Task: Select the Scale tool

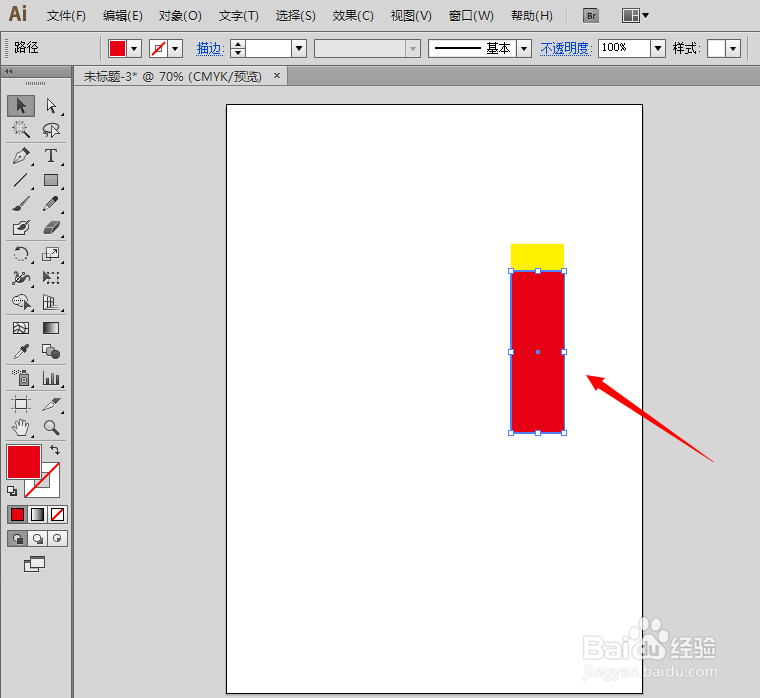Action: [51, 254]
